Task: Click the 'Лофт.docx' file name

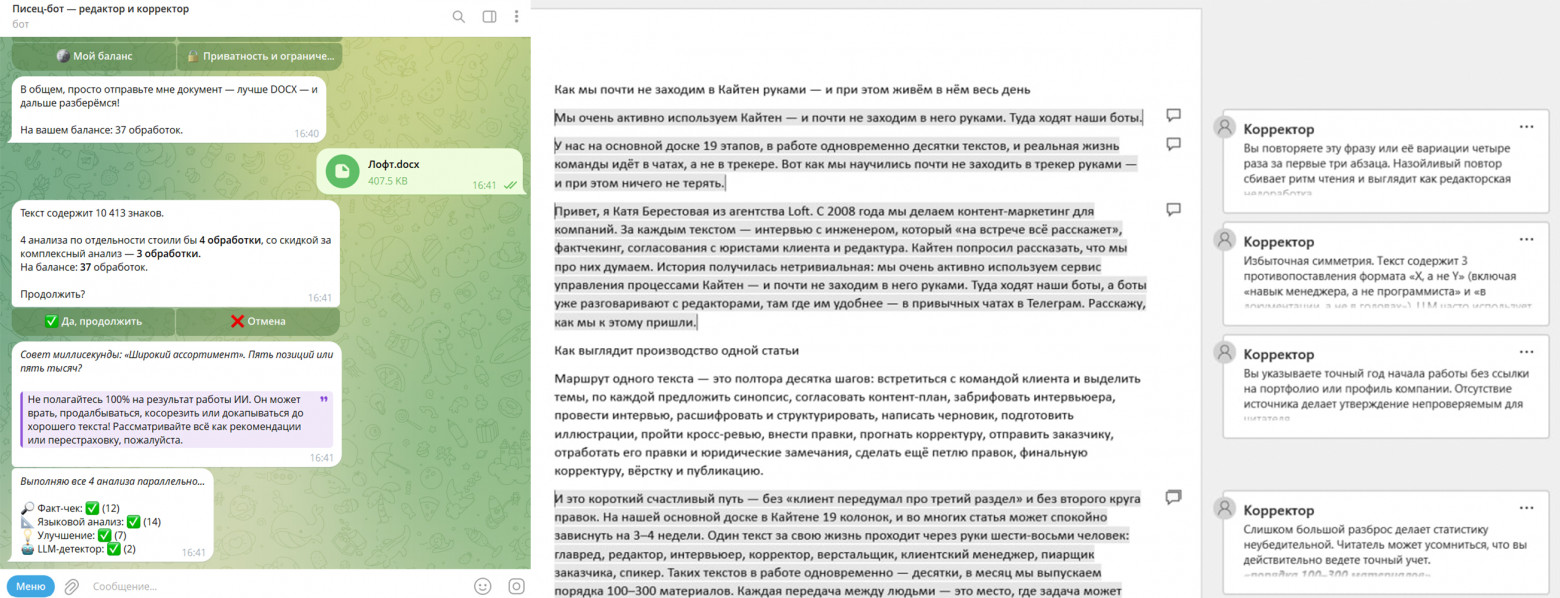Action: point(393,164)
